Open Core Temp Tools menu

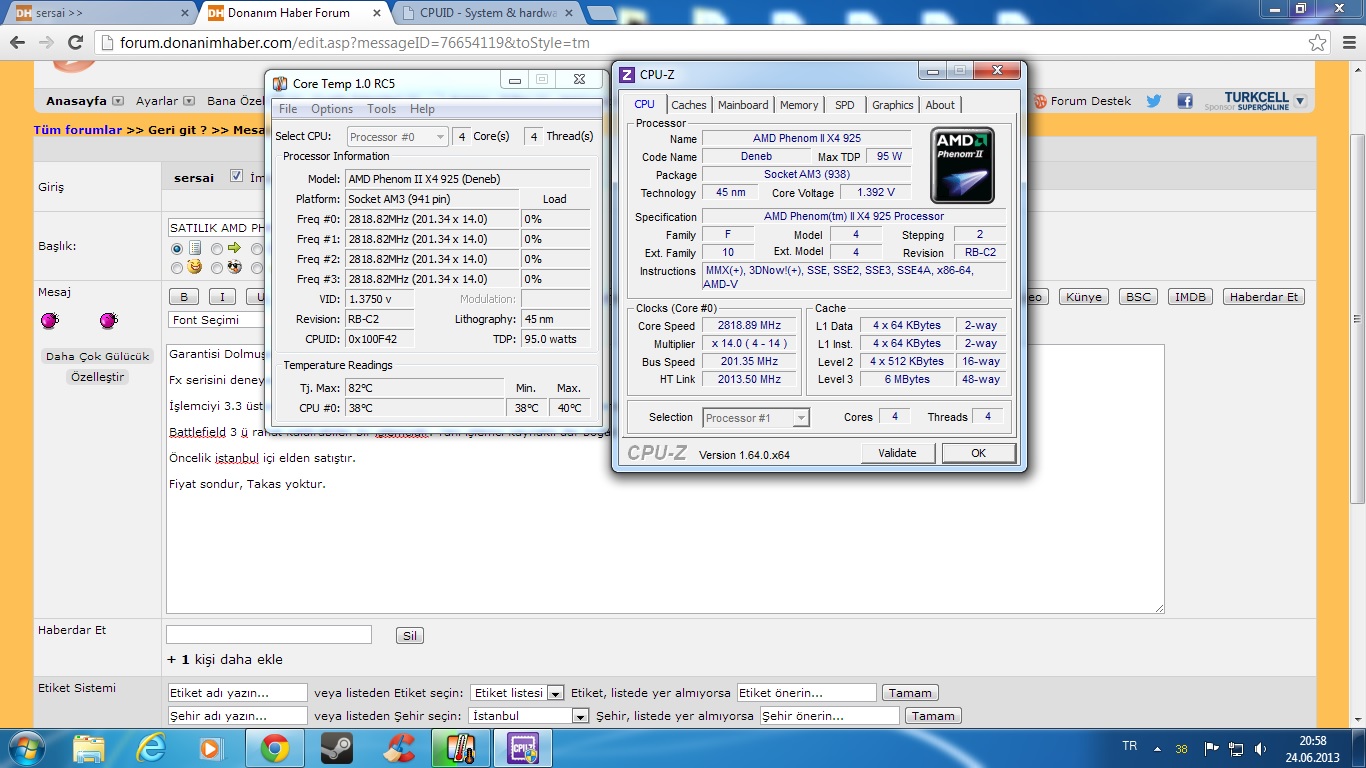(381, 109)
